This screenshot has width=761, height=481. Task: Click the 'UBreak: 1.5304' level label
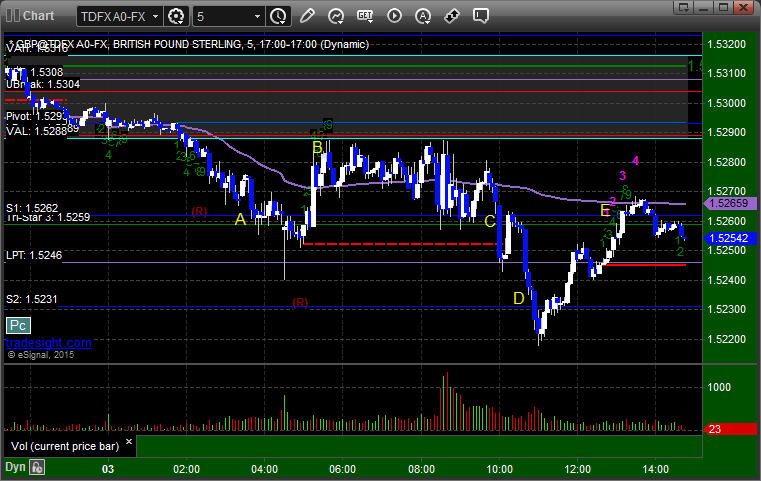tap(43, 84)
